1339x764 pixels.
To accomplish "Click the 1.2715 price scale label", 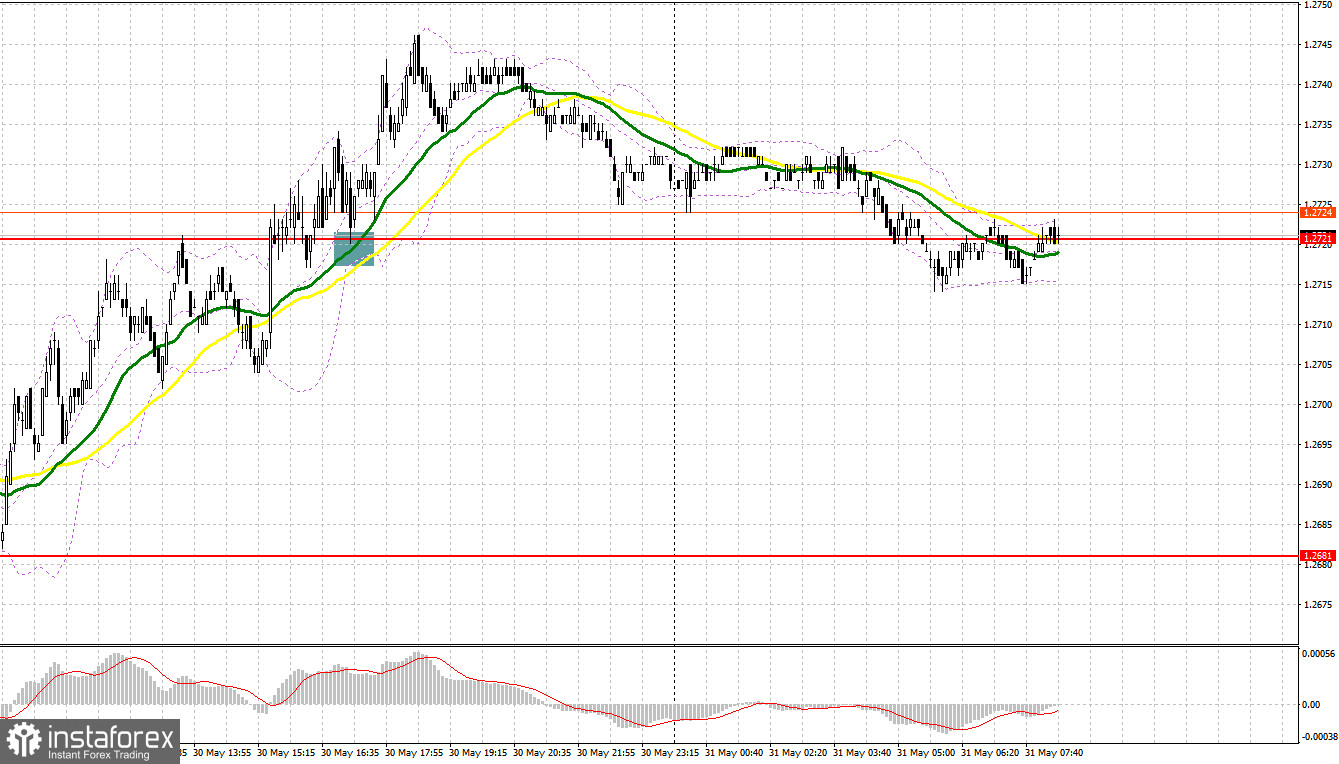I will [x=1317, y=284].
